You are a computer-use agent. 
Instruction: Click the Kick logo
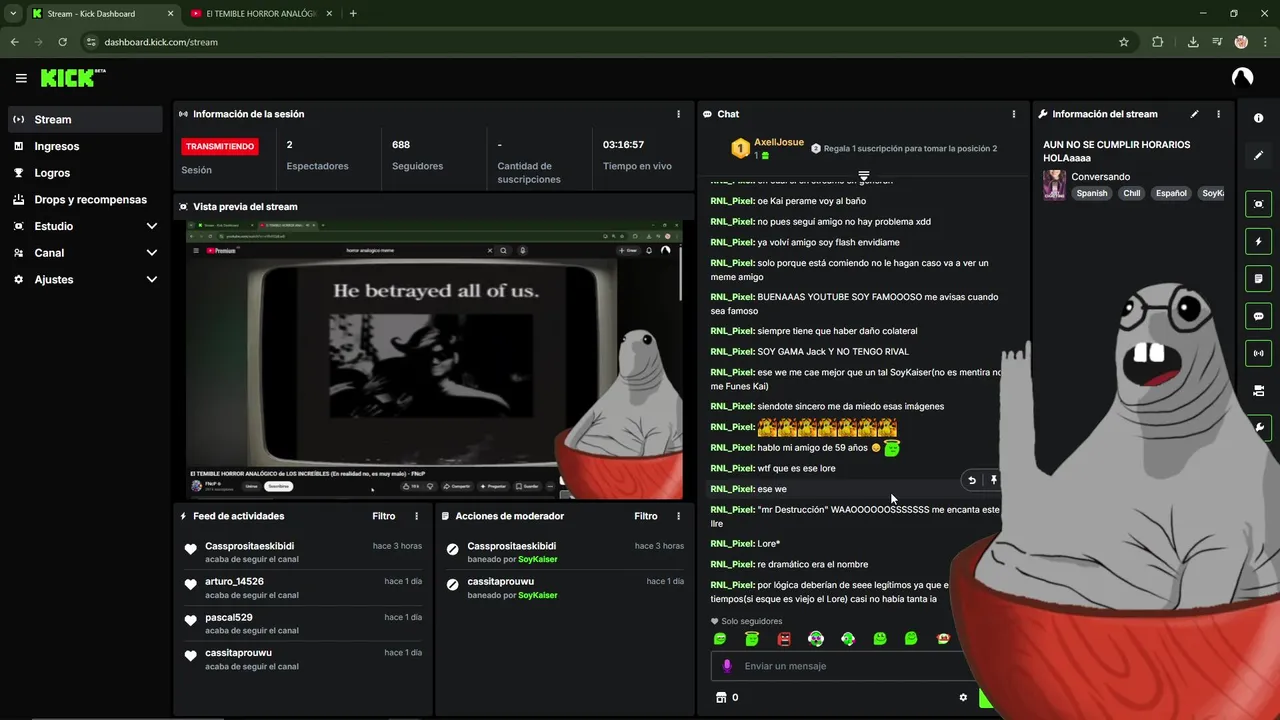[72, 78]
